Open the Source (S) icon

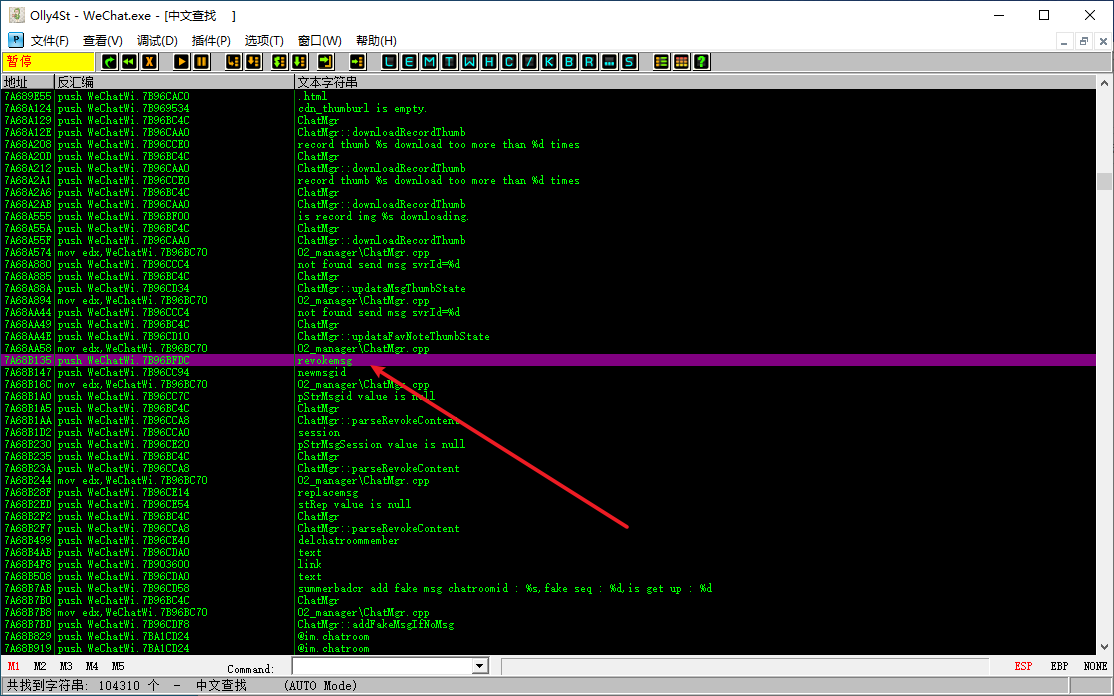pyautogui.click(x=629, y=62)
